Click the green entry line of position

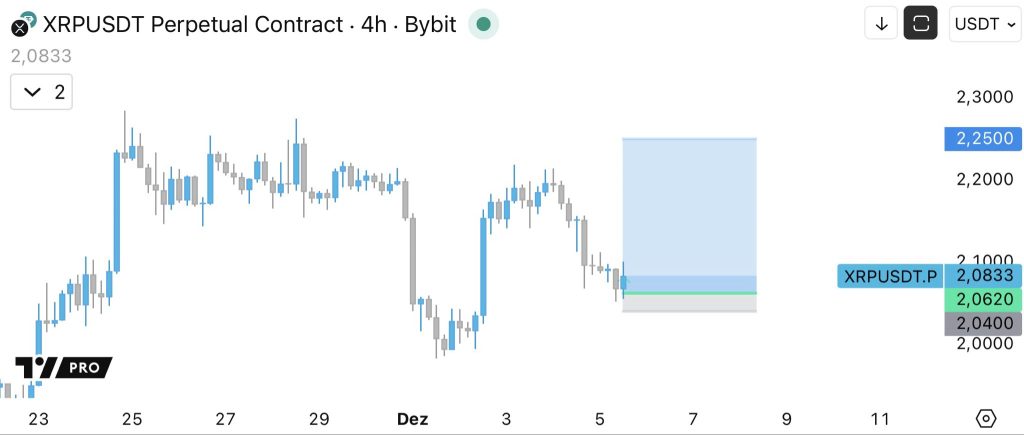pos(689,293)
